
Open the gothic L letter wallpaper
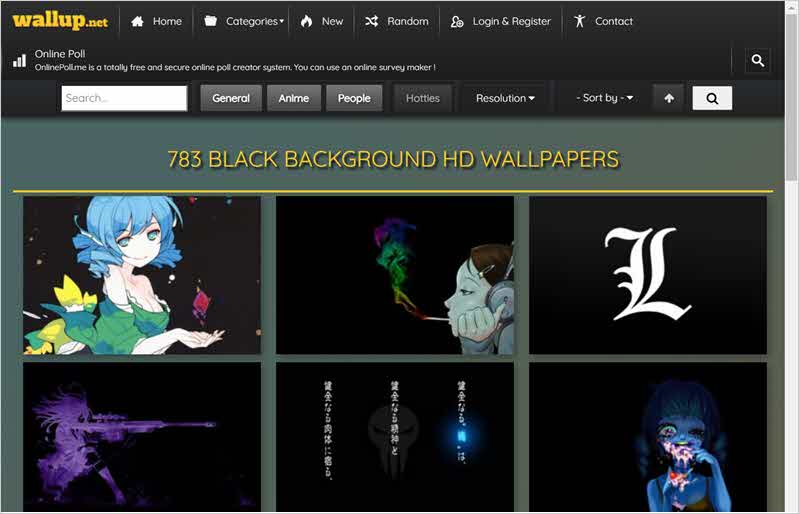pyautogui.click(x=648, y=275)
